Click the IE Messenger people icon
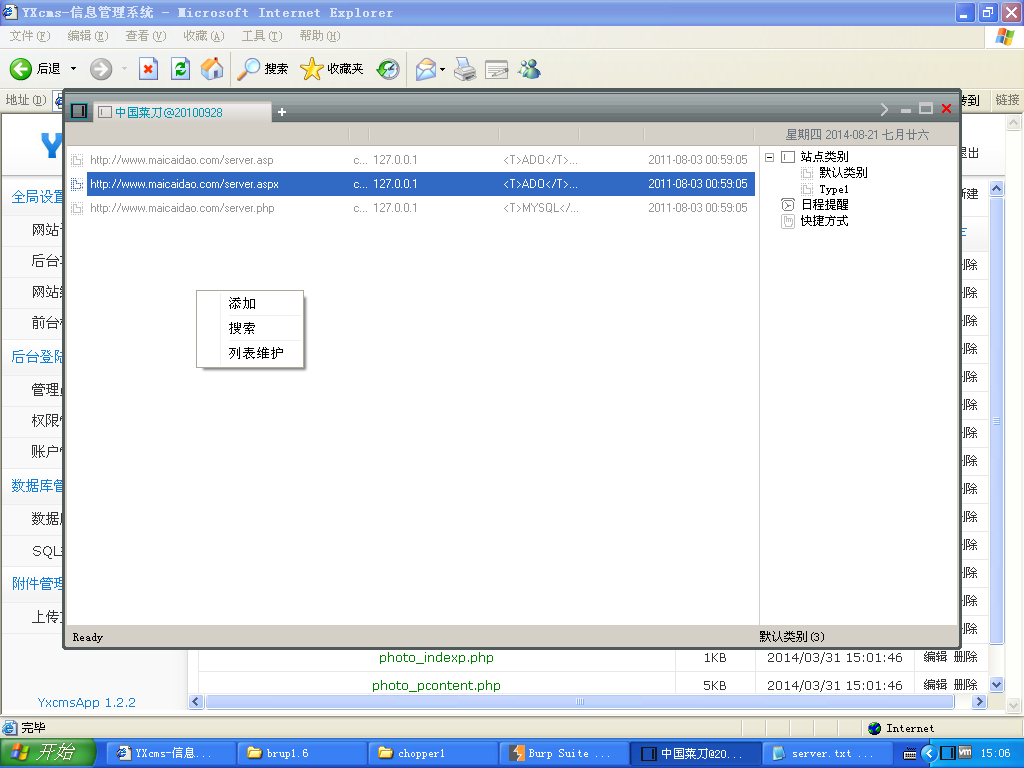 click(530, 69)
